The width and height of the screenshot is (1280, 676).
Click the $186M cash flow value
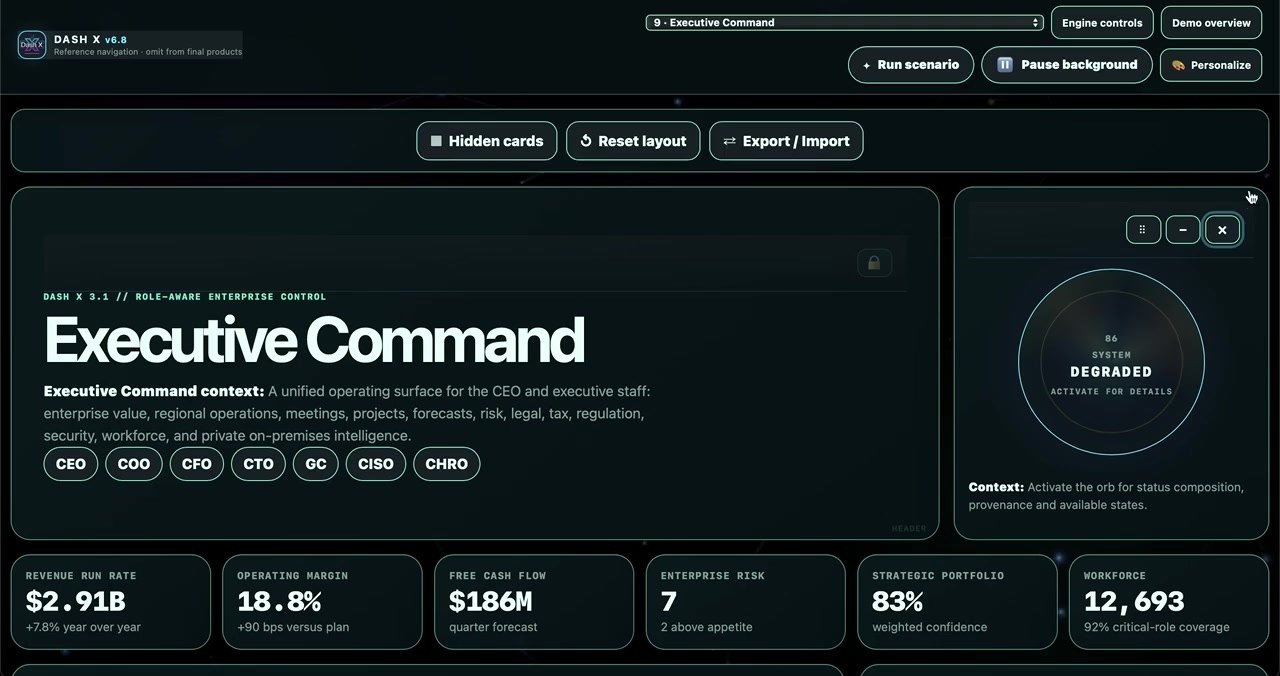(490, 601)
